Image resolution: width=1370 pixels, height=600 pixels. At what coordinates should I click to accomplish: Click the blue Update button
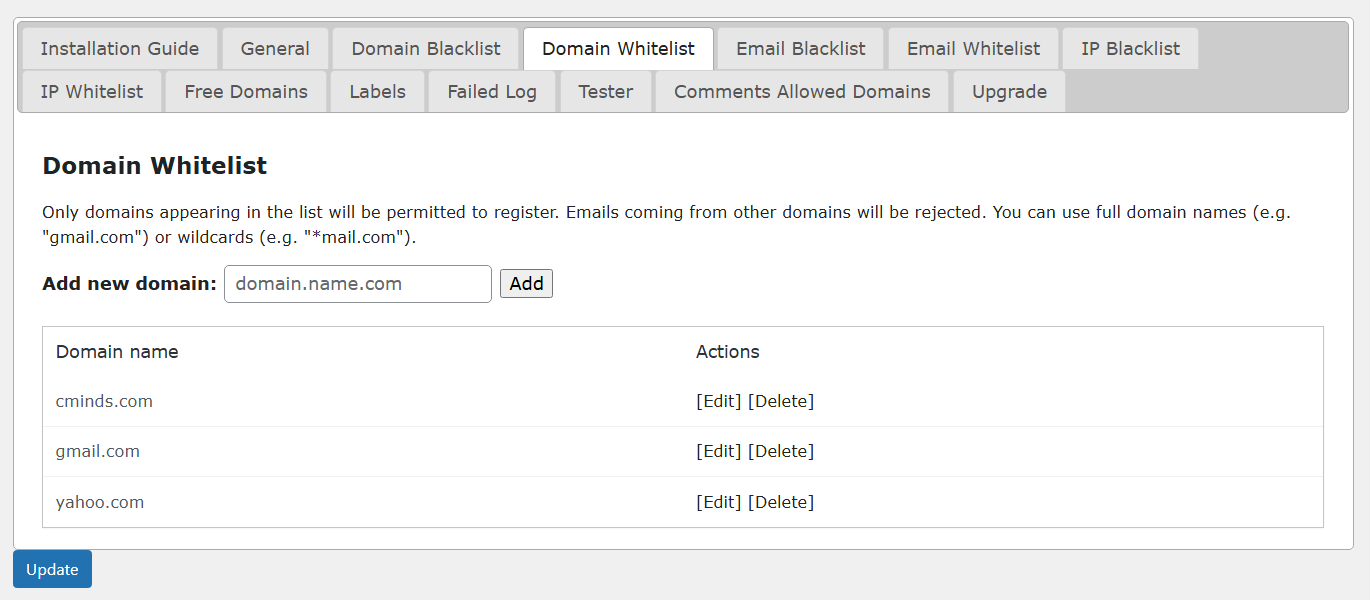click(52, 569)
